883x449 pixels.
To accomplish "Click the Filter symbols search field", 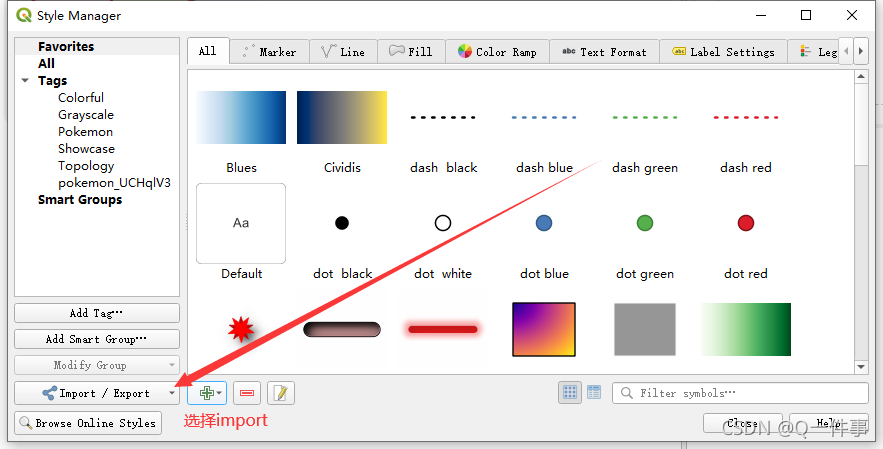I will [x=740, y=393].
